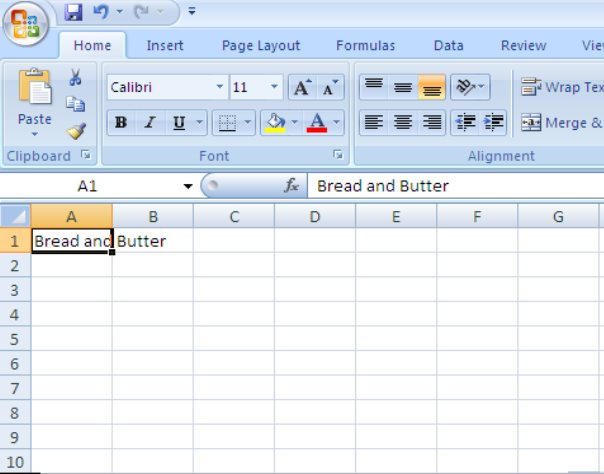Select the row 1 header
Image resolution: width=604 pixels, height=474 pixels.
pos(15,241)
